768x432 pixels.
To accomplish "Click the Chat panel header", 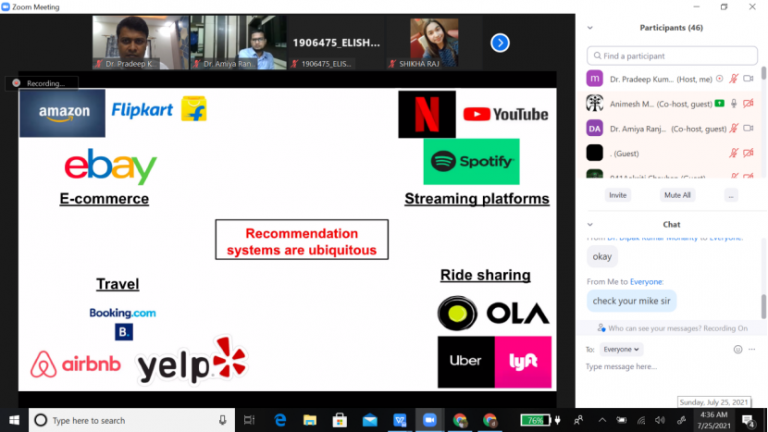I will tap(671, 224).
